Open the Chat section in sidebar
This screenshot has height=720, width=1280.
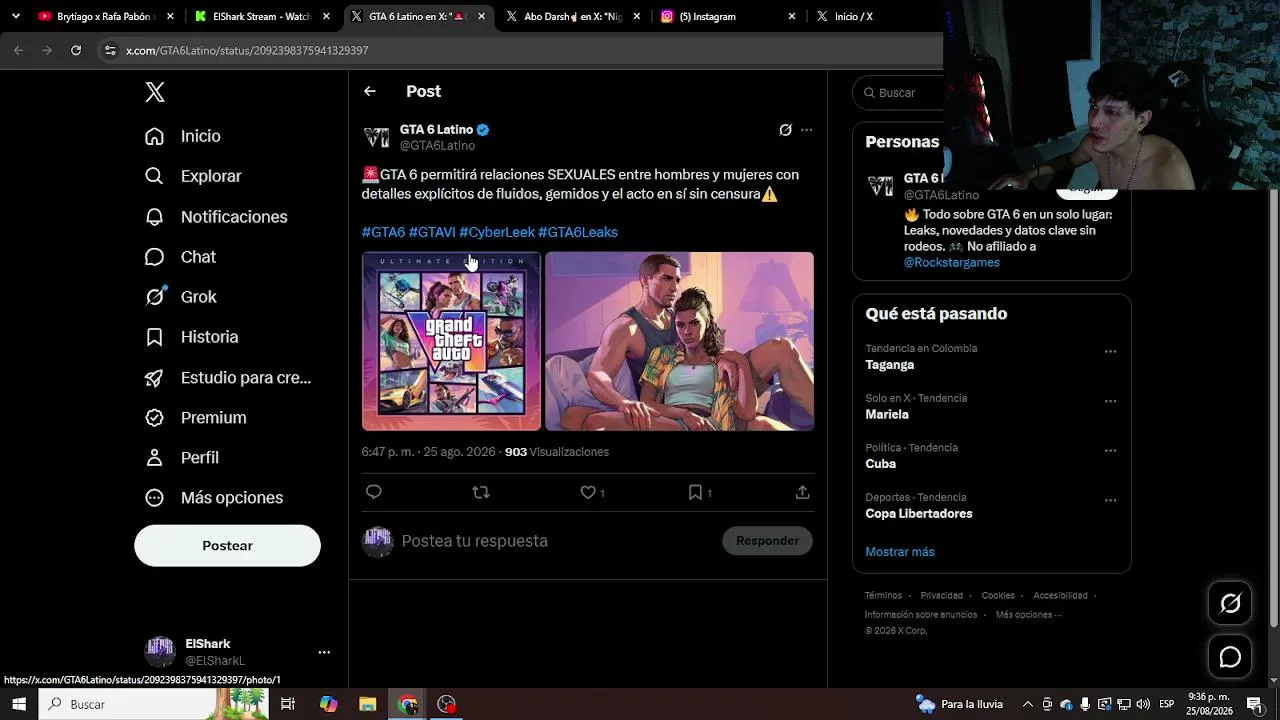click(x=180, y=257)
